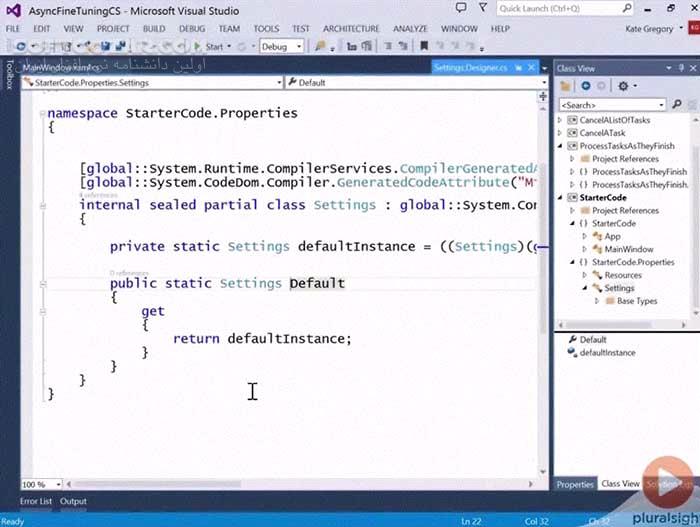Click the Class View forward arrow icon
The width and height of the screenshot is (700, 527).
(x=601, y=86)
